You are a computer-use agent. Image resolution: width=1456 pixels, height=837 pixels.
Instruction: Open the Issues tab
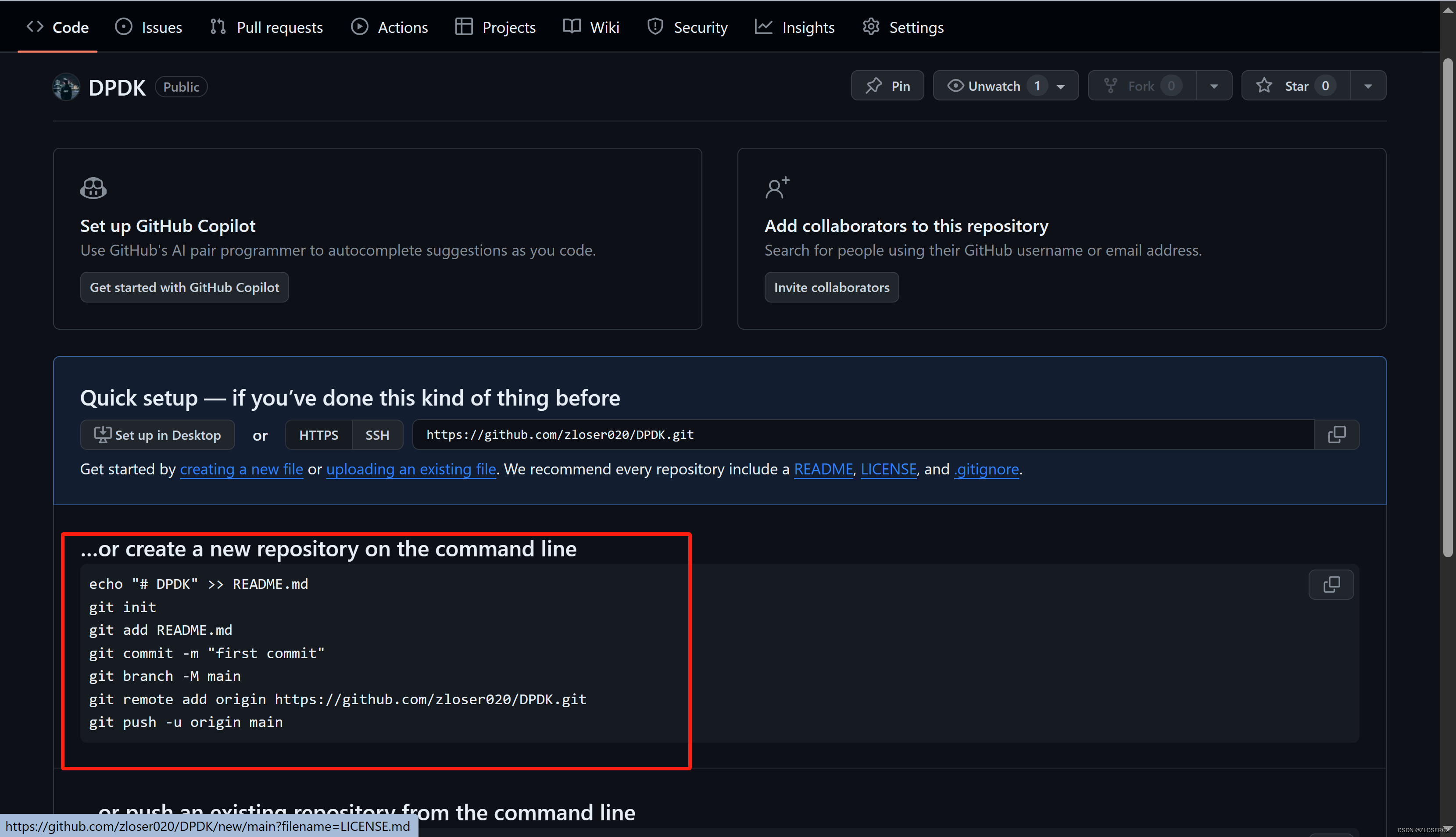(x=148, y=27)
